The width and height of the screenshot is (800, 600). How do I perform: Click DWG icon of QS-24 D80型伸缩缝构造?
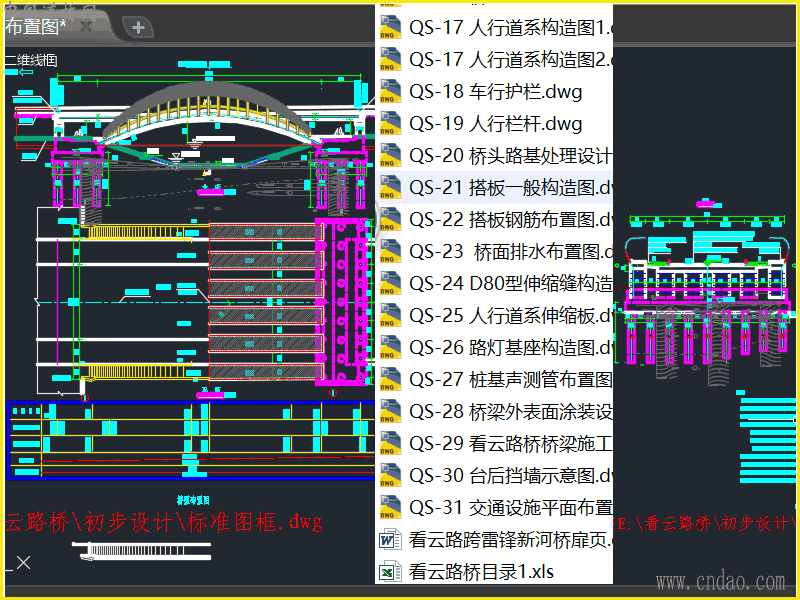coord(390,284)
